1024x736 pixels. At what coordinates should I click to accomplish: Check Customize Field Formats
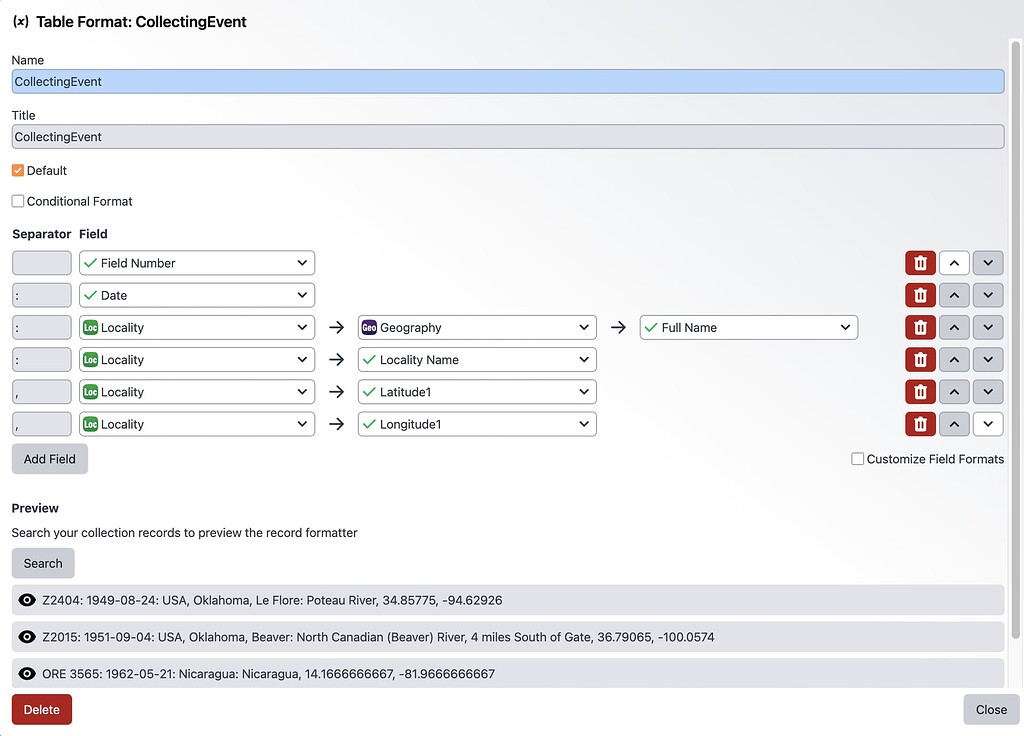click(x=857, y=459)
